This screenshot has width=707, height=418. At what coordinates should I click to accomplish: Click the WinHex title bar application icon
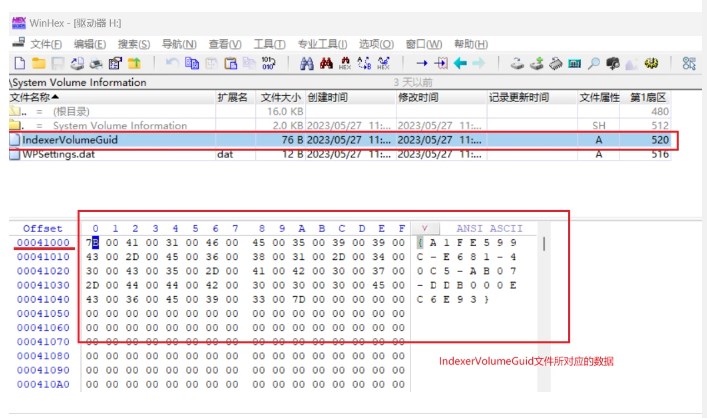point(18,23)
